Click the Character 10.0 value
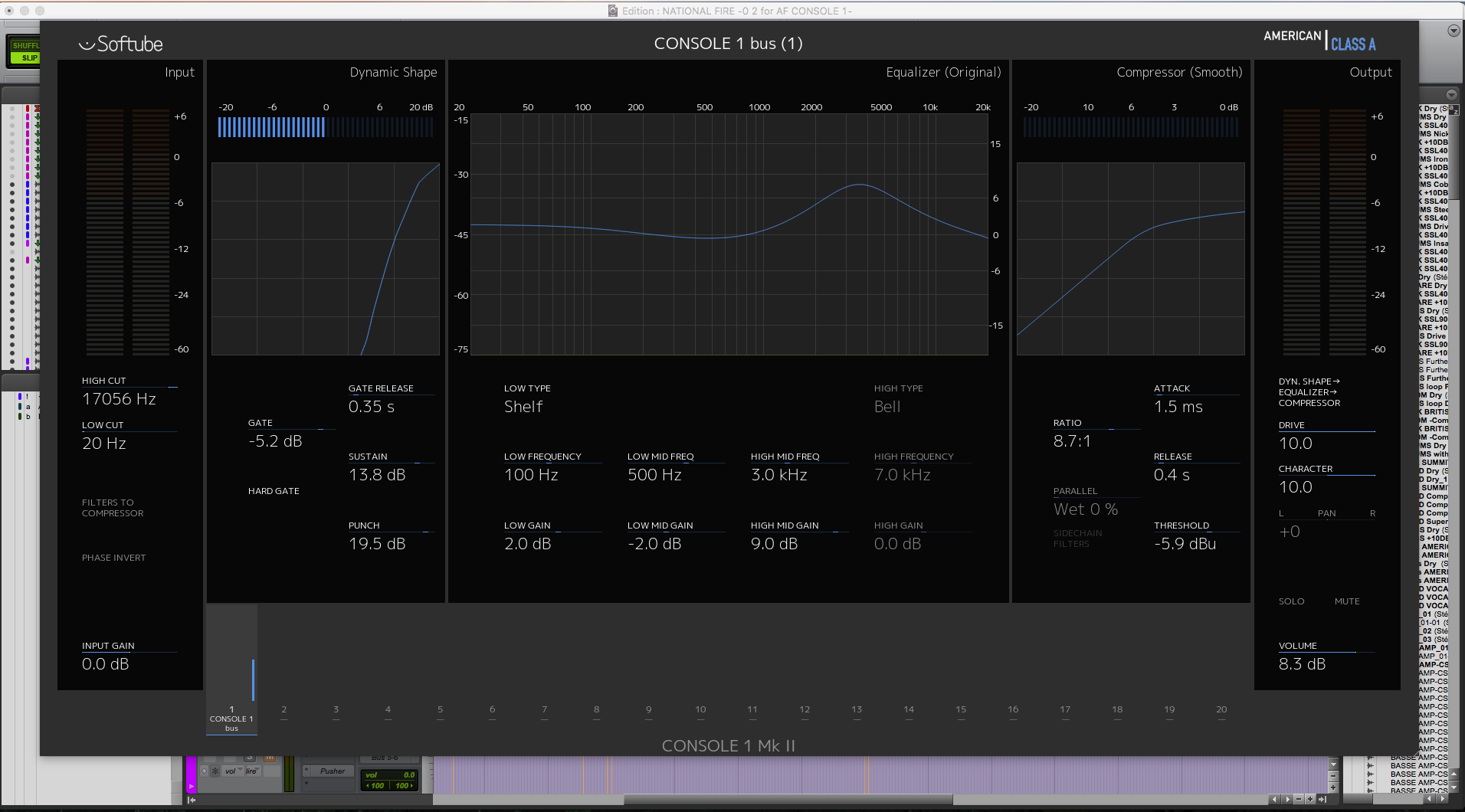 1296,487
